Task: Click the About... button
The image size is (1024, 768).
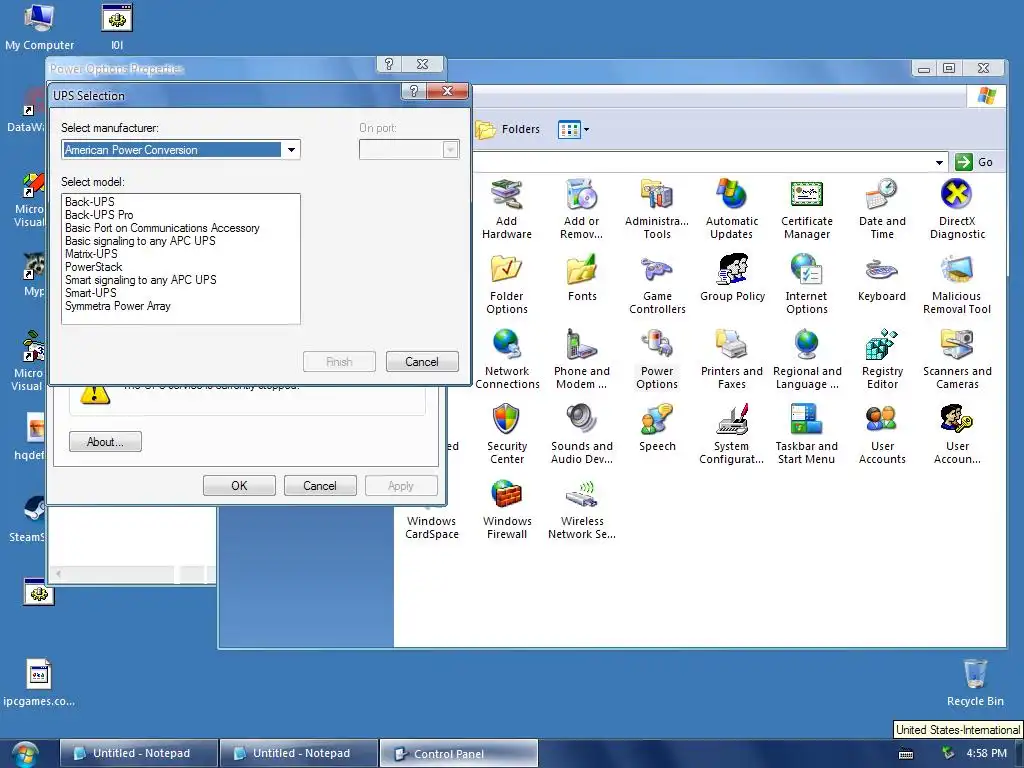Action: pos(105,442)
